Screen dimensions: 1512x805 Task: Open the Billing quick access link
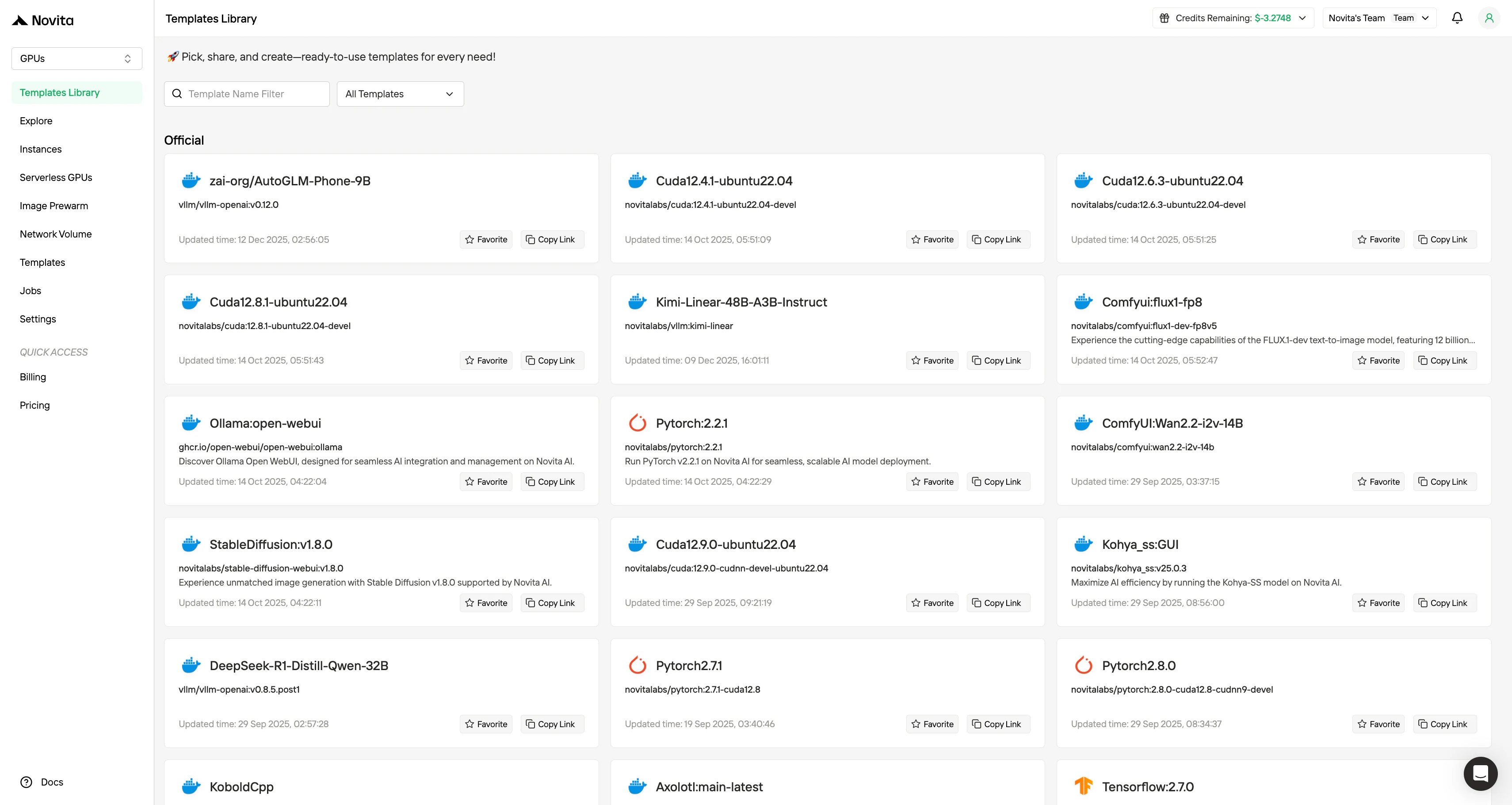77,377
